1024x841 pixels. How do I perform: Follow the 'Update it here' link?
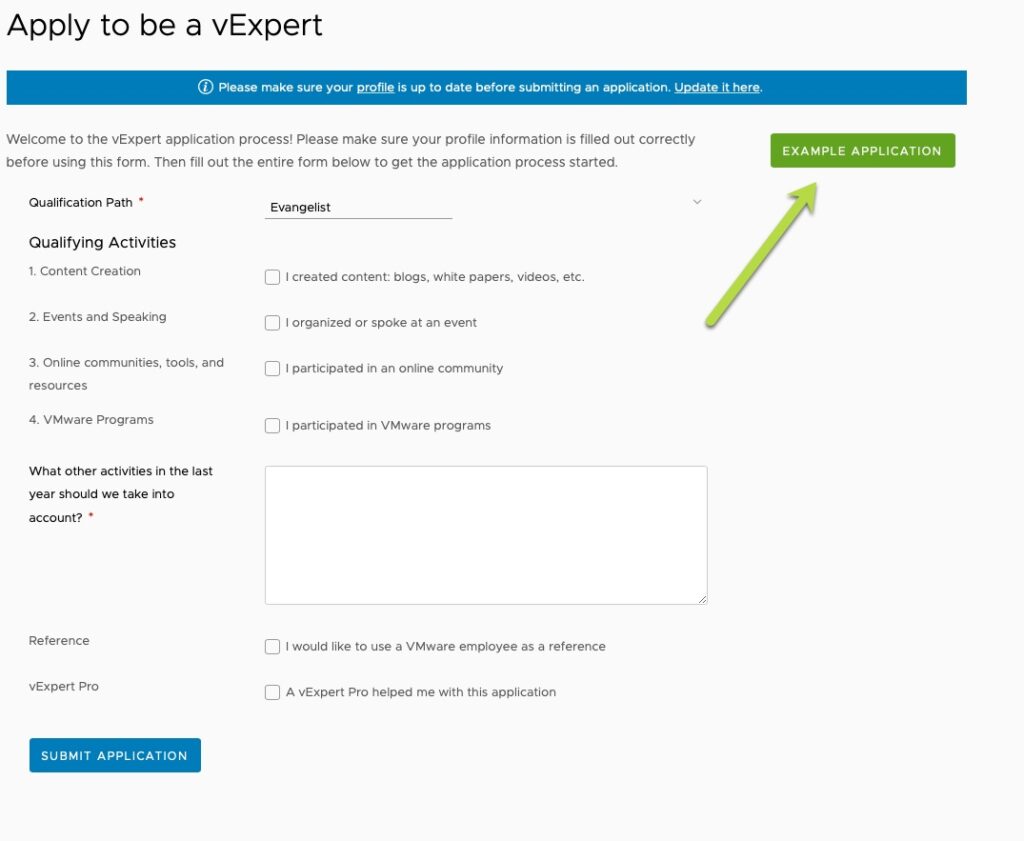tap(716, 87)
